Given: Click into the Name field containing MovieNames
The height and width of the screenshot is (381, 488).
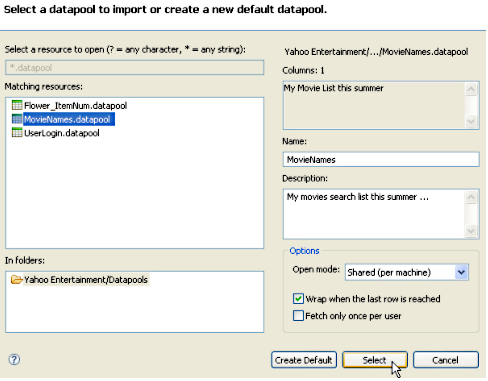Looking at the screenshot, I should click(381, 160).
